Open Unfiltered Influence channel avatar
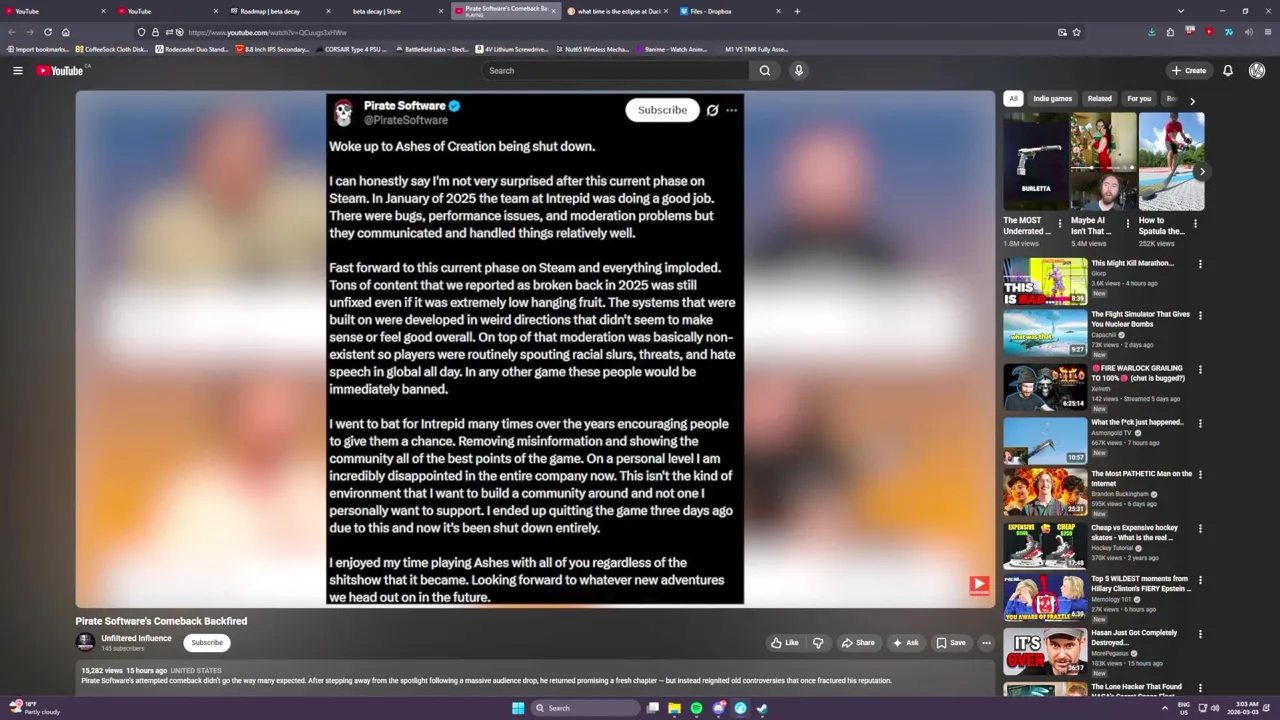Viewport: 1280px width, 720px height. pos(86,642)
